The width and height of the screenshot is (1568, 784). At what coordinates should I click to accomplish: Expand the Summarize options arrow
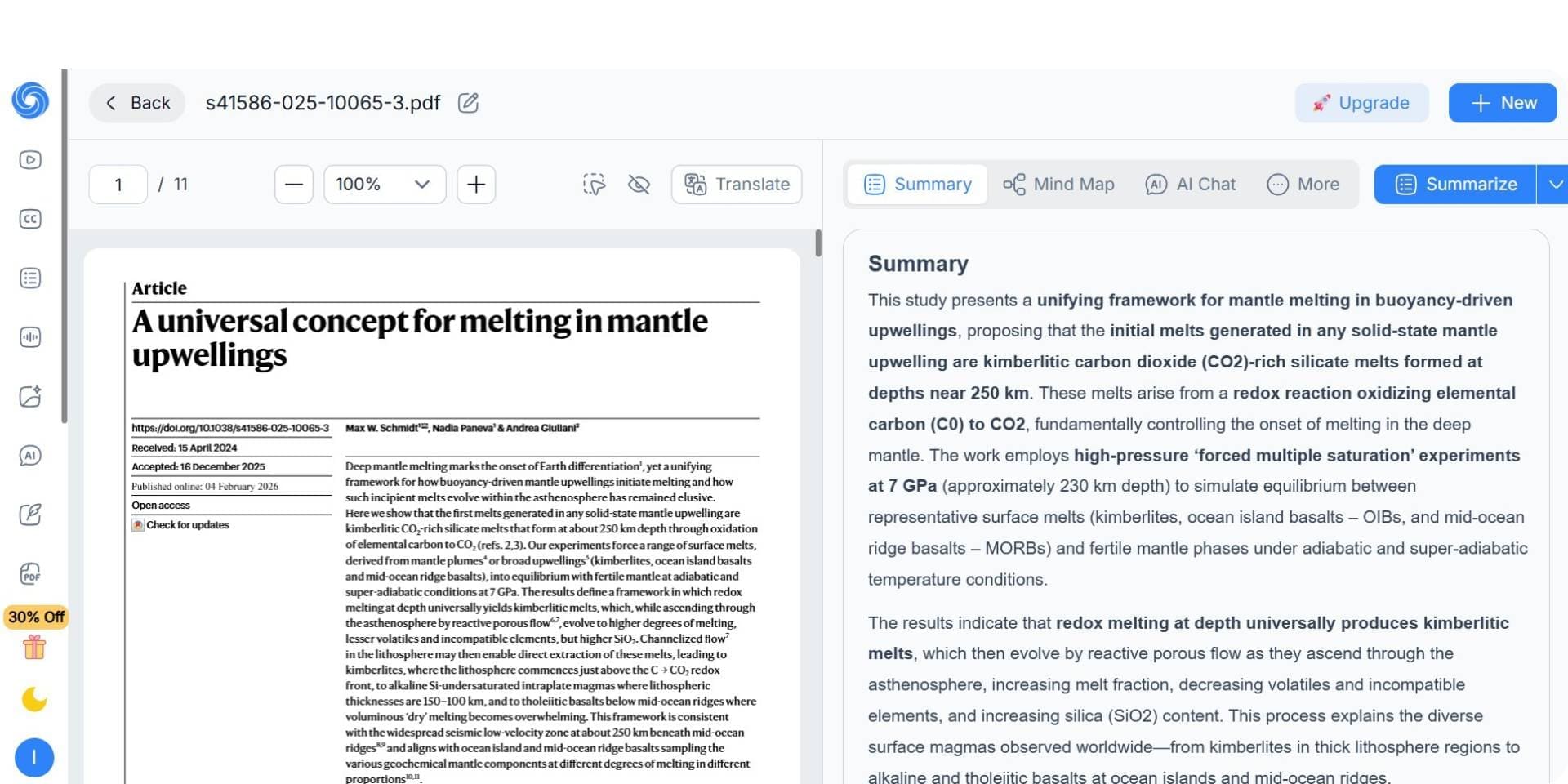pos(1554,185)
